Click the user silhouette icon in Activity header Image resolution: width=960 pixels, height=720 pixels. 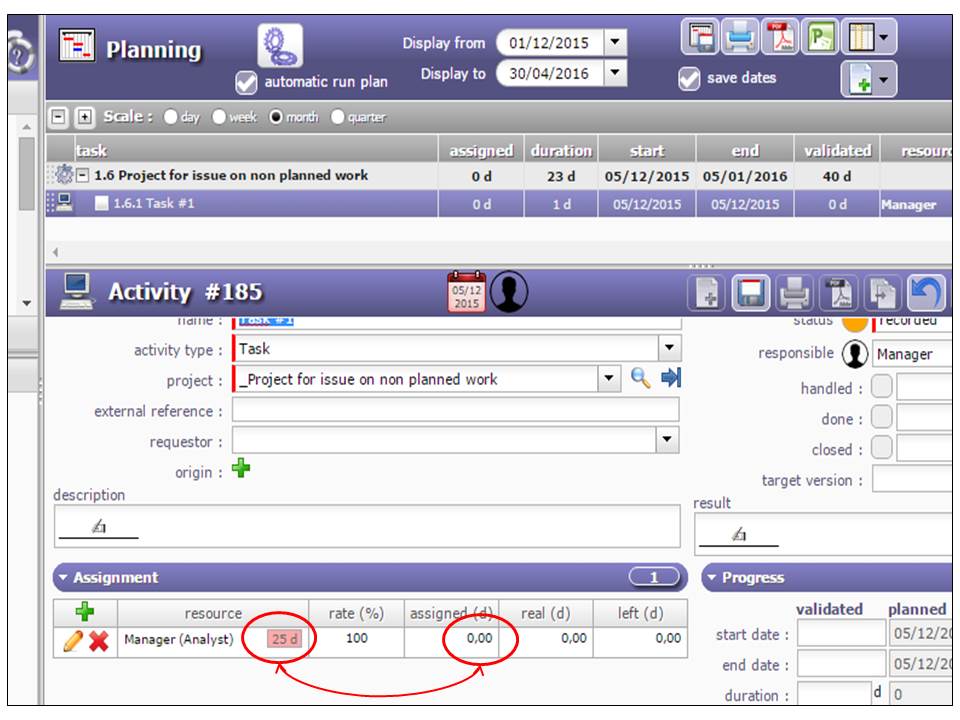pos(509,291)
